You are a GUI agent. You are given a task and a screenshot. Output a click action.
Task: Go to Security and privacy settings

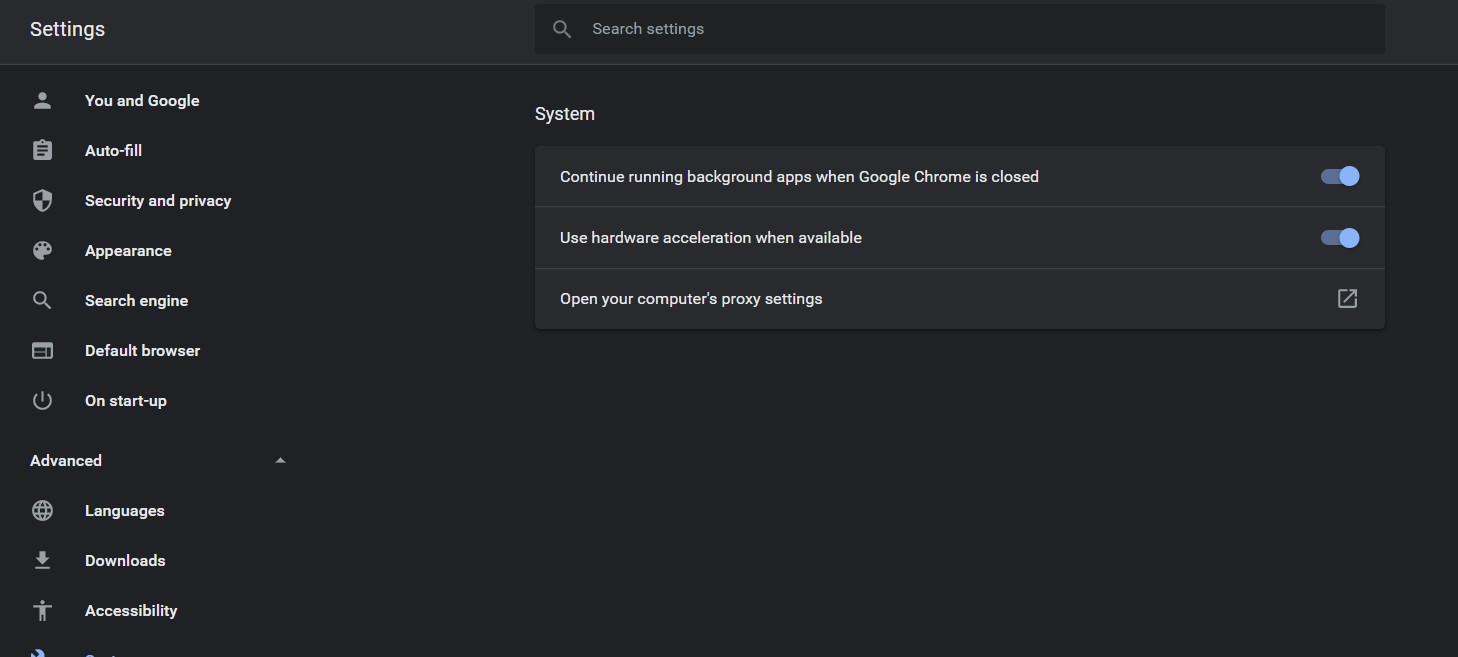(158, 201)
